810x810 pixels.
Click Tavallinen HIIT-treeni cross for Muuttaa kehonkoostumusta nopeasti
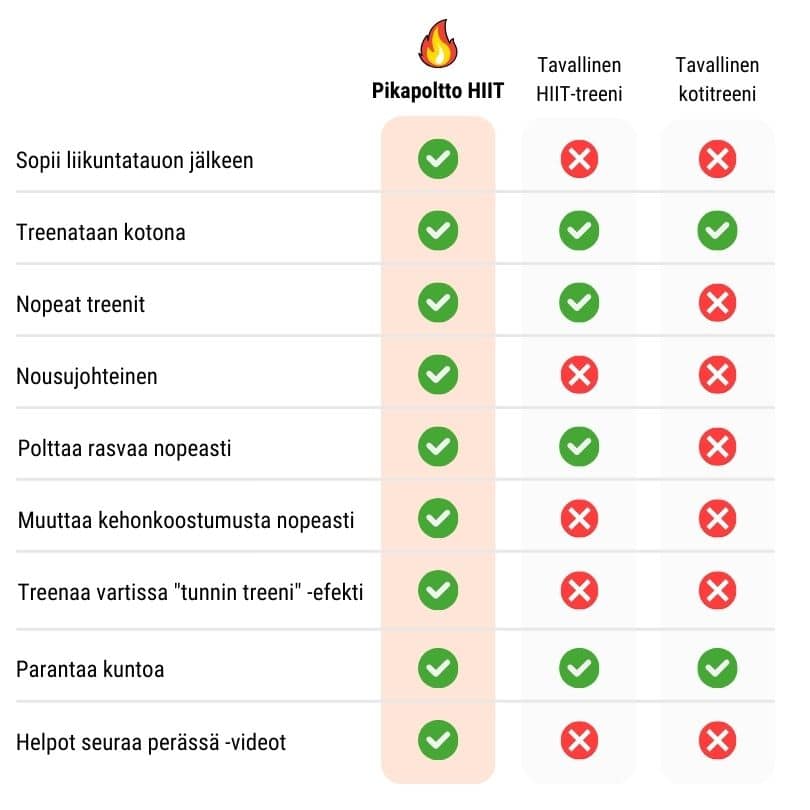coord(579,519)
